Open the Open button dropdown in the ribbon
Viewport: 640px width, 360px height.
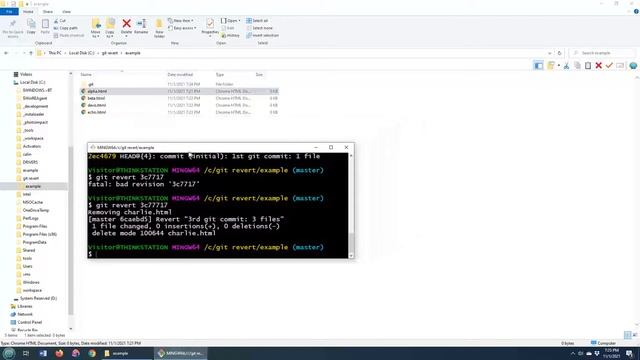pos(239,21)
